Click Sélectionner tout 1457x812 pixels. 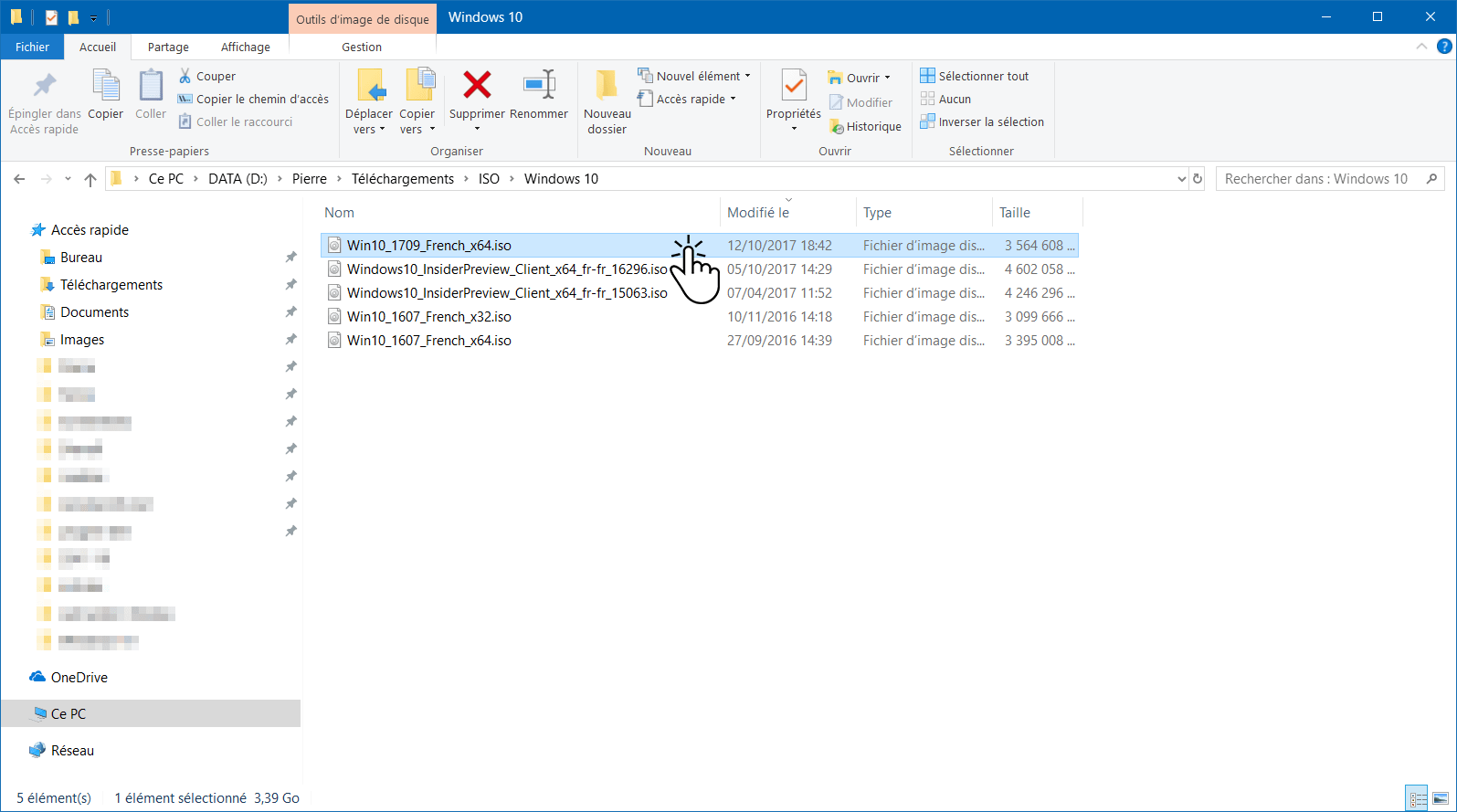[975, 76]
